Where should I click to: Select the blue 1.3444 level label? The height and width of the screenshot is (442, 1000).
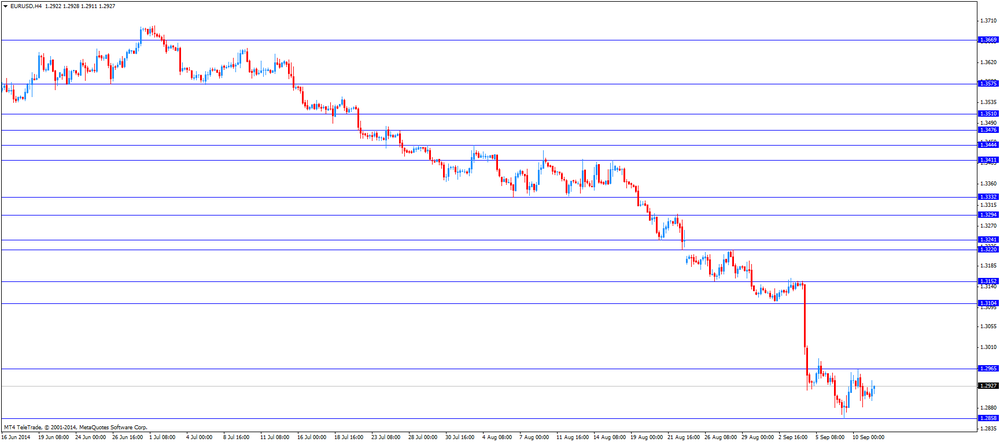tap(988, 145)
